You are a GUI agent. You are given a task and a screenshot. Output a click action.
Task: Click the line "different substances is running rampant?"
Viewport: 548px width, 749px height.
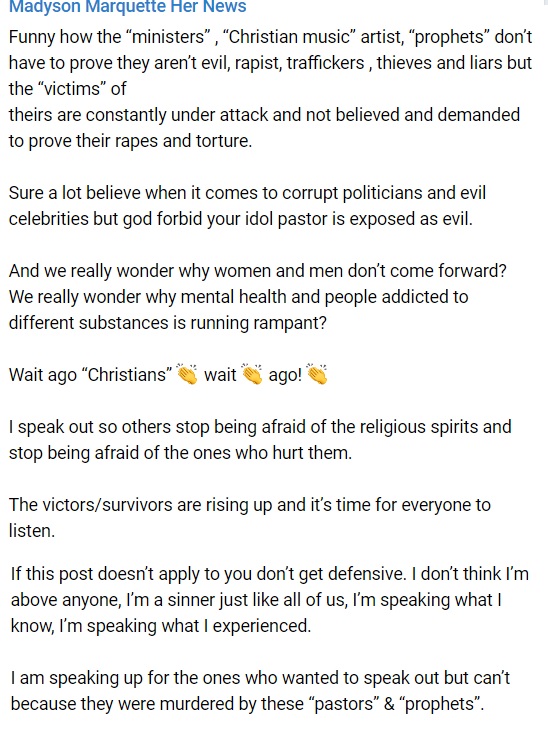pyautogui.click(x=167, y=322)
